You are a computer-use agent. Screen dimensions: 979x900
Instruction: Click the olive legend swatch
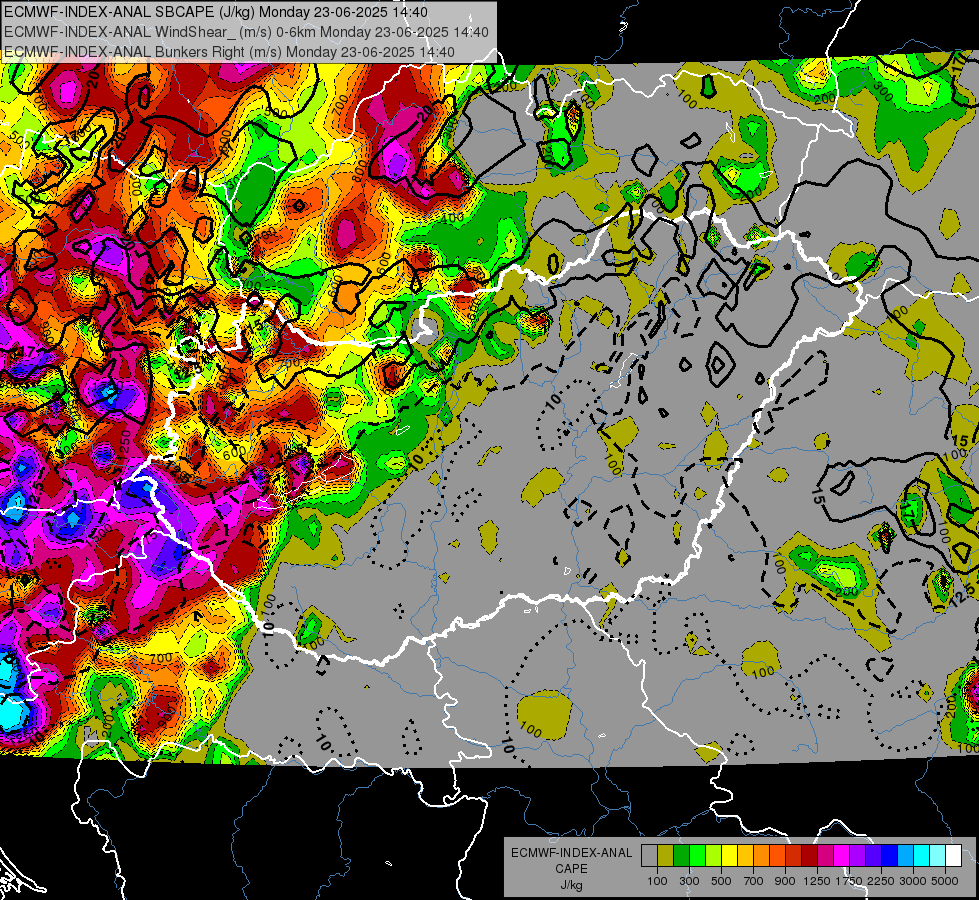665,856
